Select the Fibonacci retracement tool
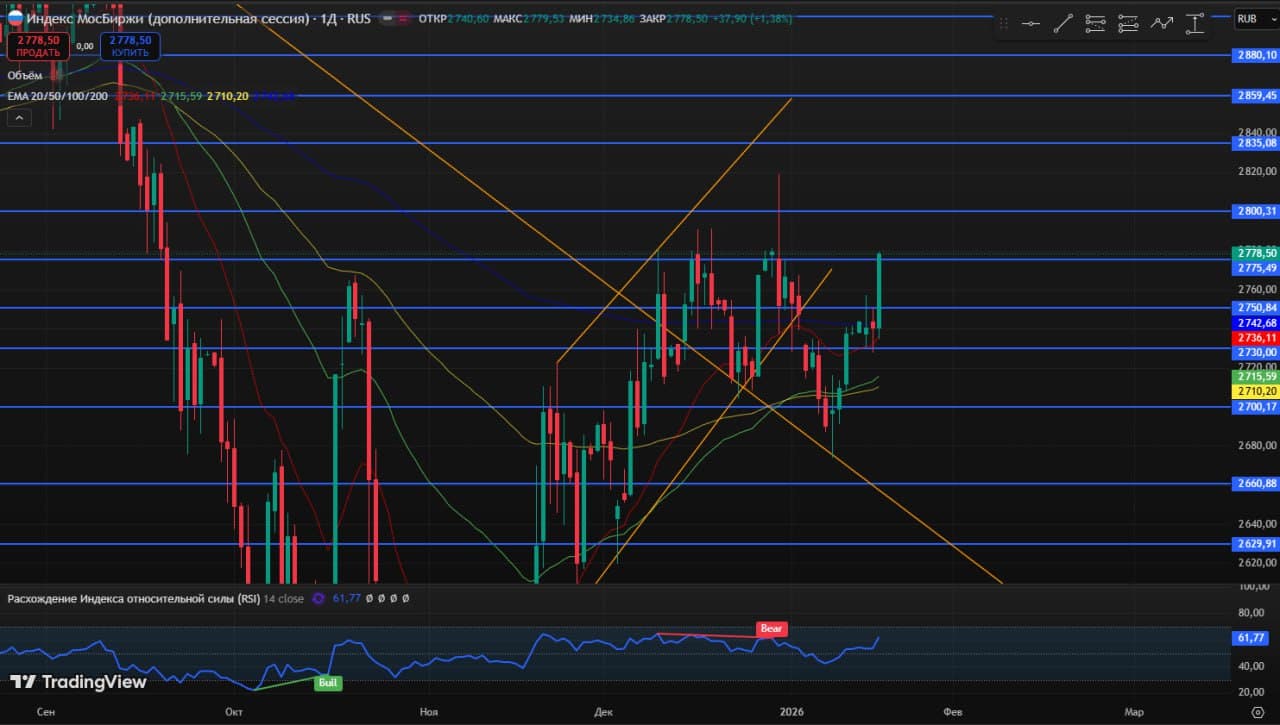Screen dimensions: 1280x725 click(x=1095, y=24)
